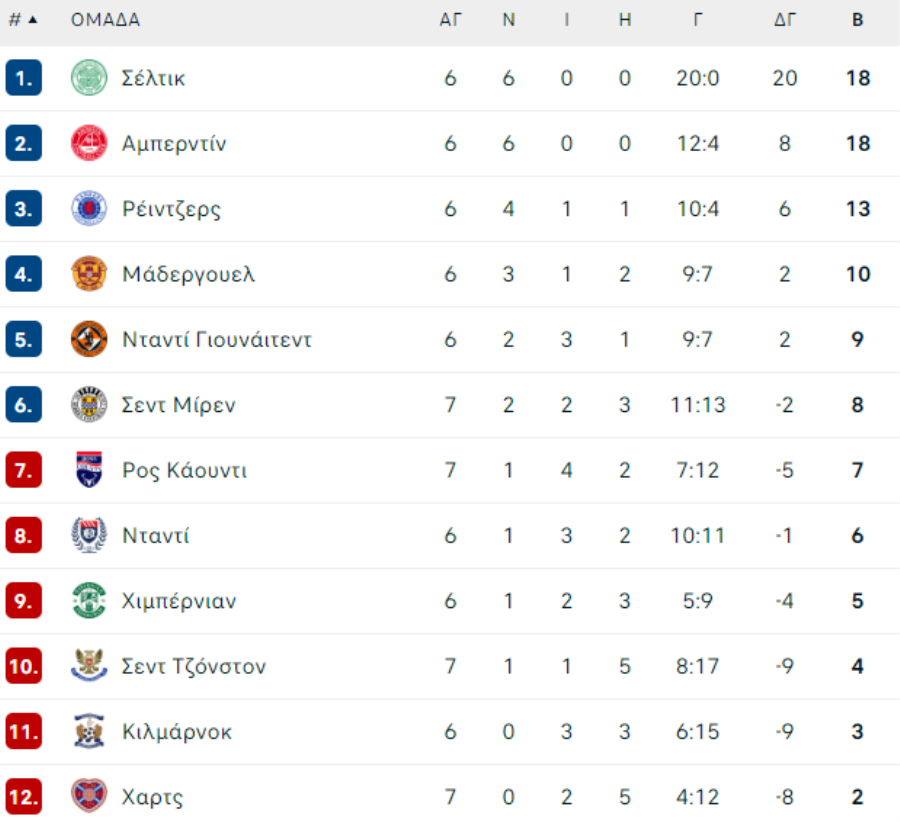Open the Νταντί Γιουνάιτεντ team name
Image resolution: width=900 pixels, height=822 pixels.
point(217,340)
